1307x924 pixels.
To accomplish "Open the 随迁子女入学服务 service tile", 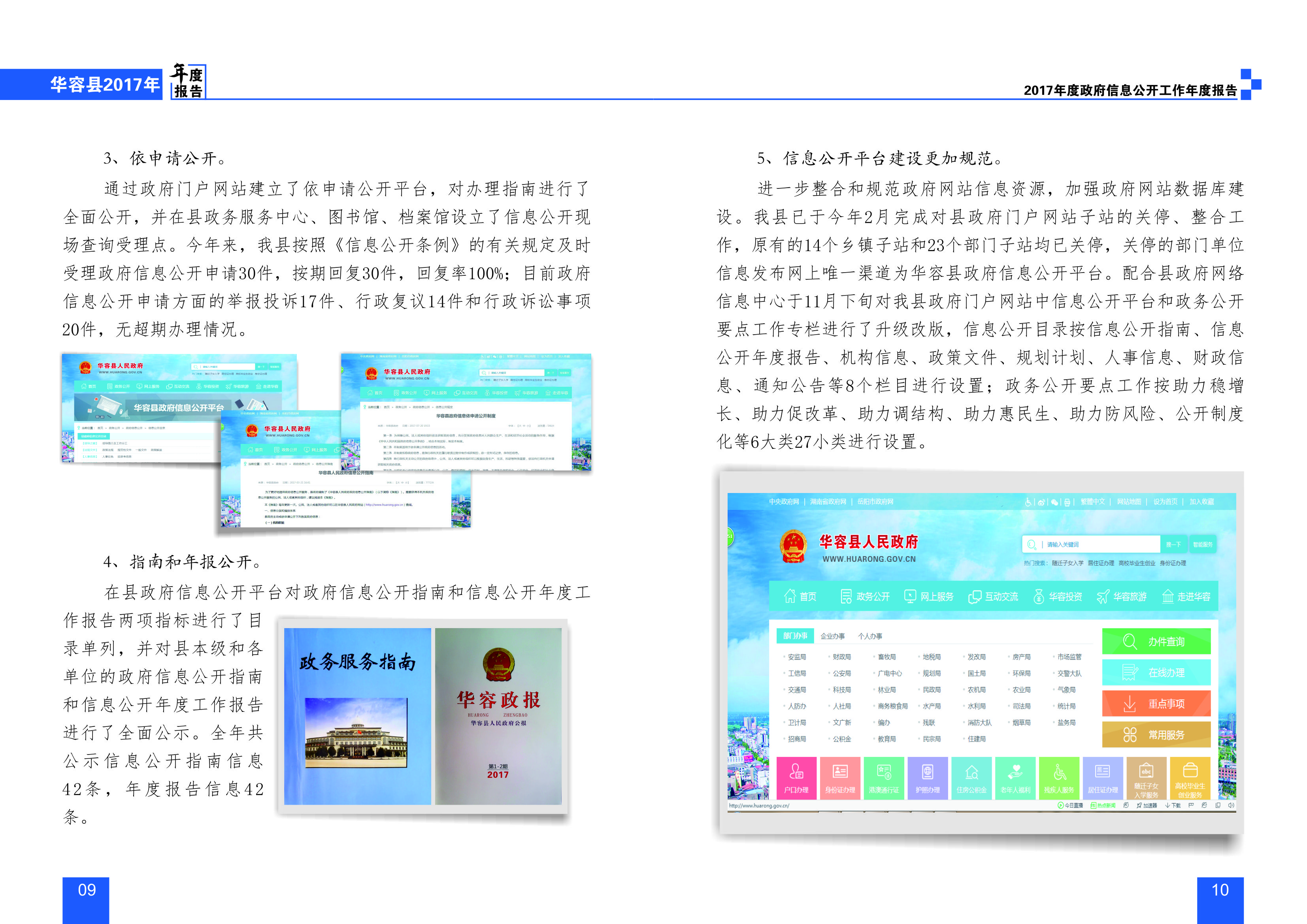I will [x=1147, y=778].
